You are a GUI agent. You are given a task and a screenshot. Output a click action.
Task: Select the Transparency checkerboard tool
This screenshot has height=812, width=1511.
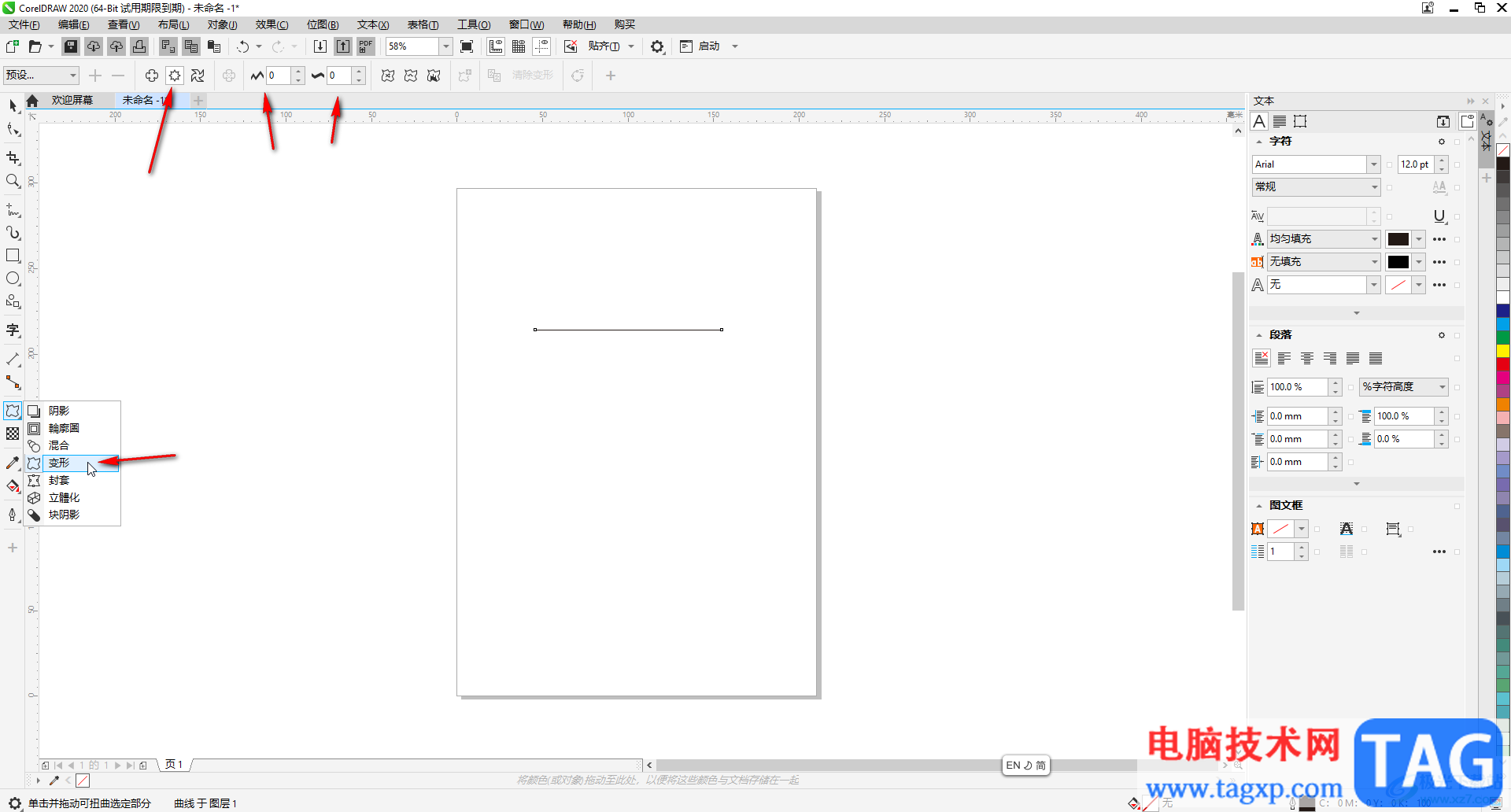click(13, 434)
